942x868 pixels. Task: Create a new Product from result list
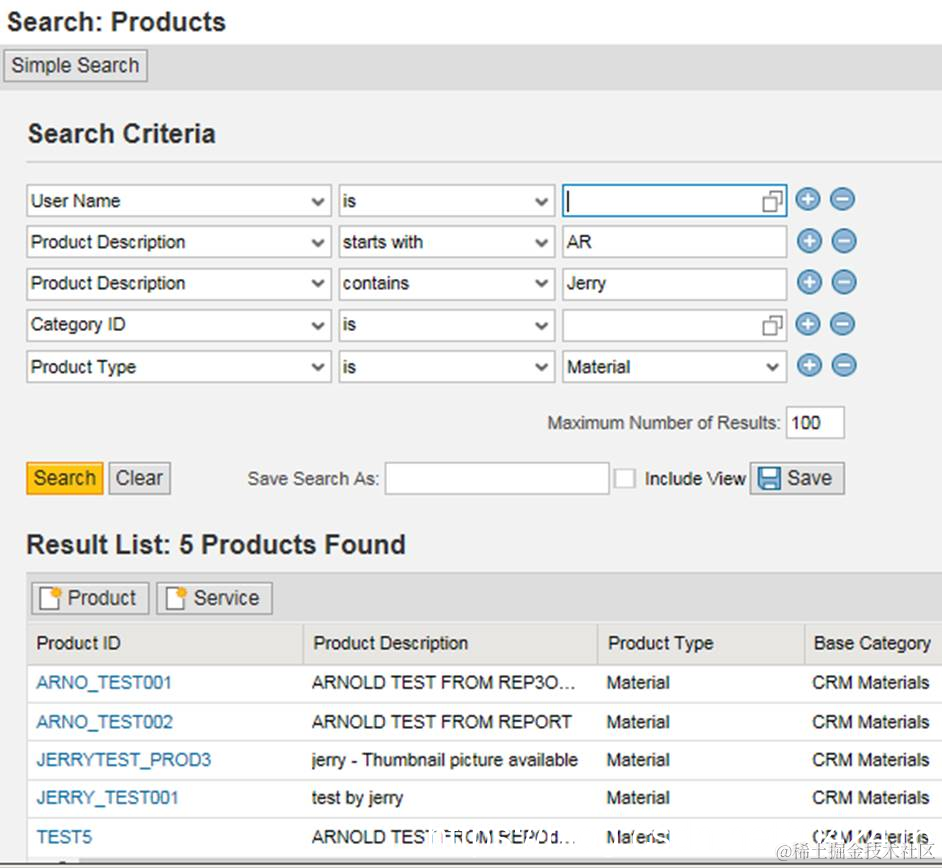click(90, 598)
